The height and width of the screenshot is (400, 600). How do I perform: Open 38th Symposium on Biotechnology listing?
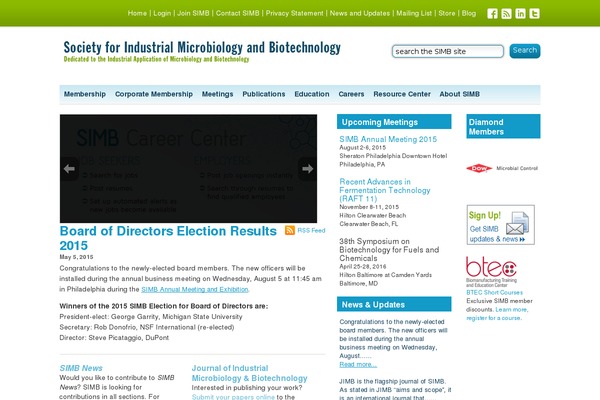tap(389, 250)
